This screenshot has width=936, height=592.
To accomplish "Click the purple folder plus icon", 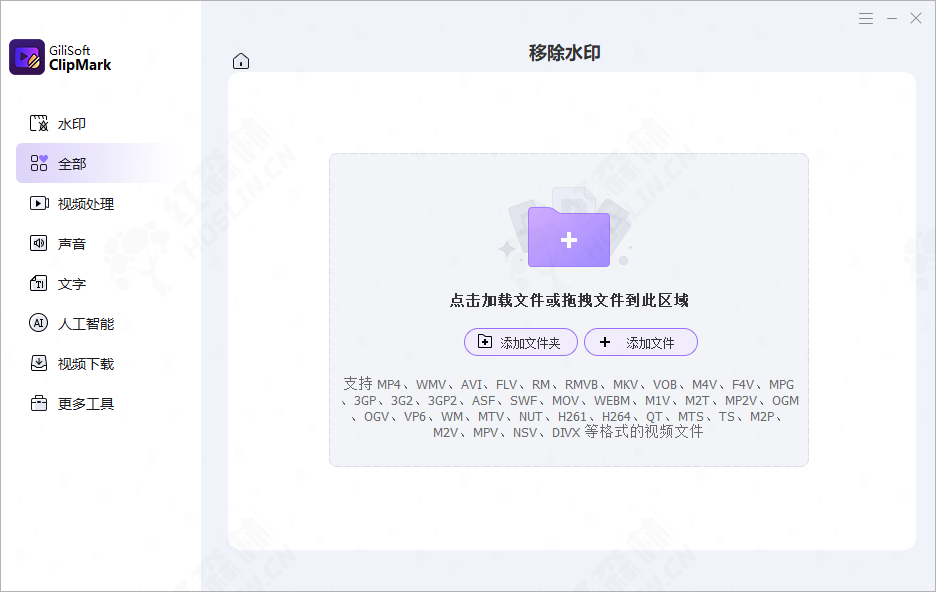I will pos(569,237).
